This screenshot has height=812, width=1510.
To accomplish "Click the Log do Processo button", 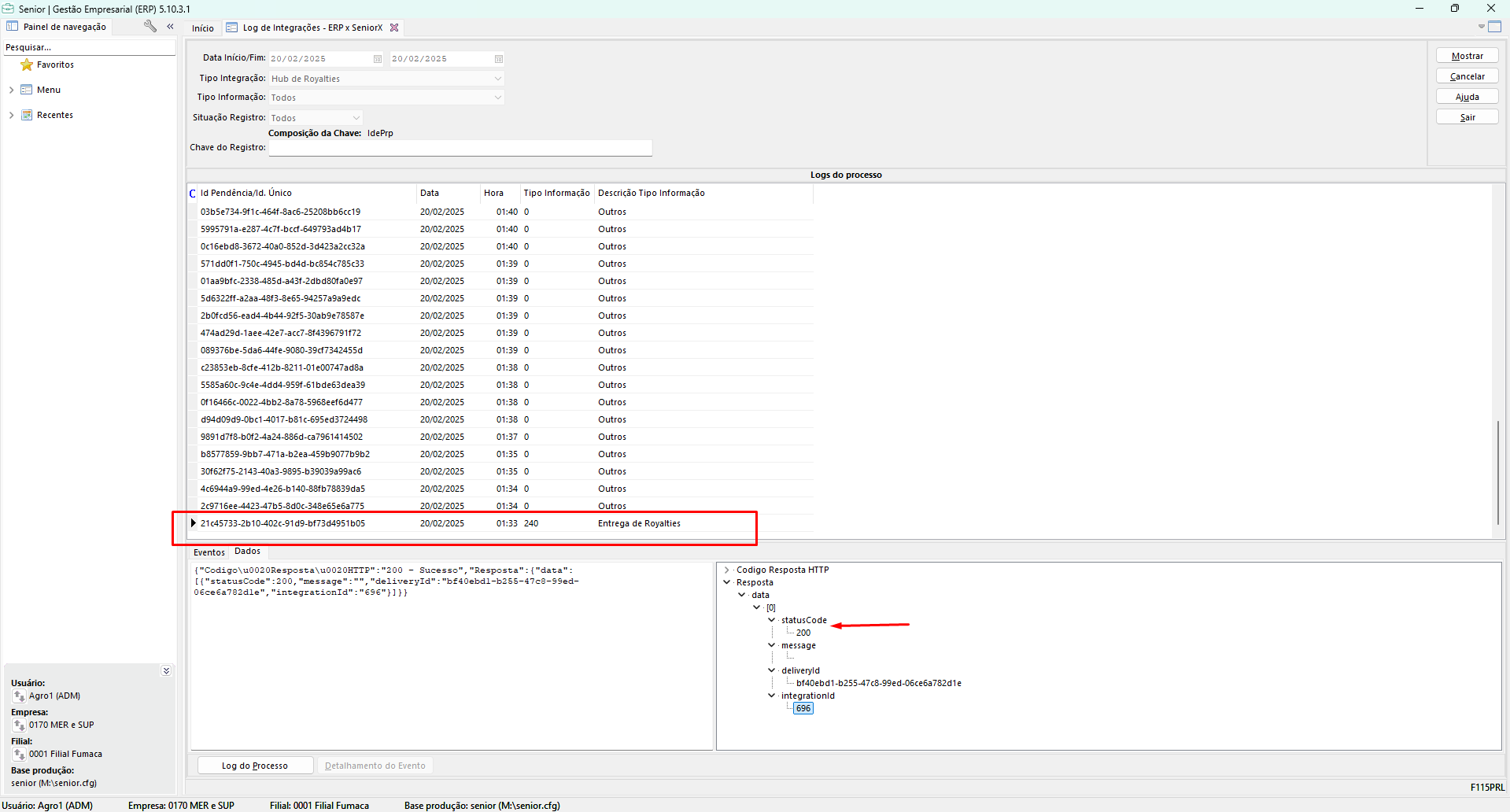I will pyautogui.click(x=255, y=766).
